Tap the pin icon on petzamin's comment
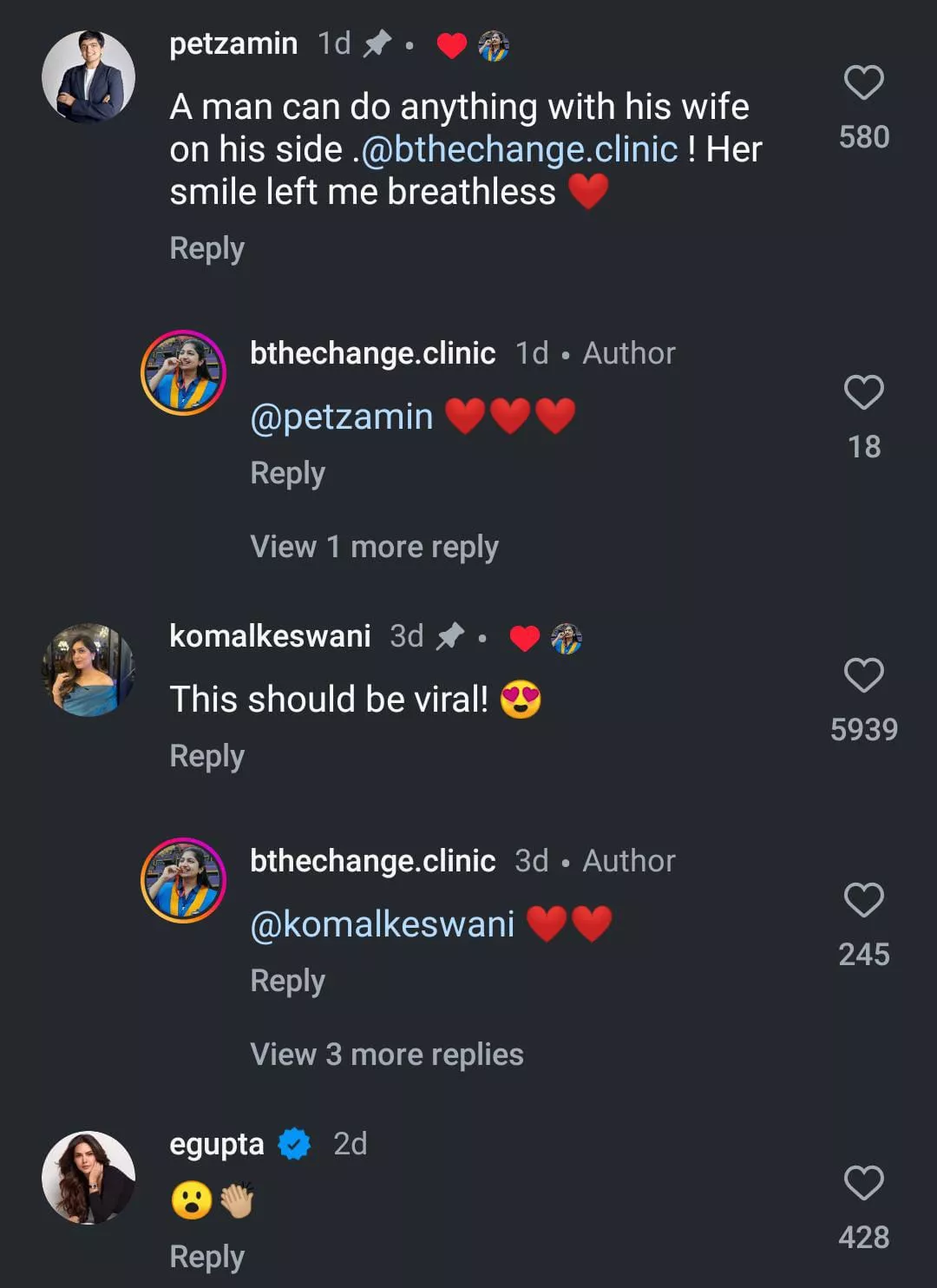937x1288 pixels. tap(377, 43)
